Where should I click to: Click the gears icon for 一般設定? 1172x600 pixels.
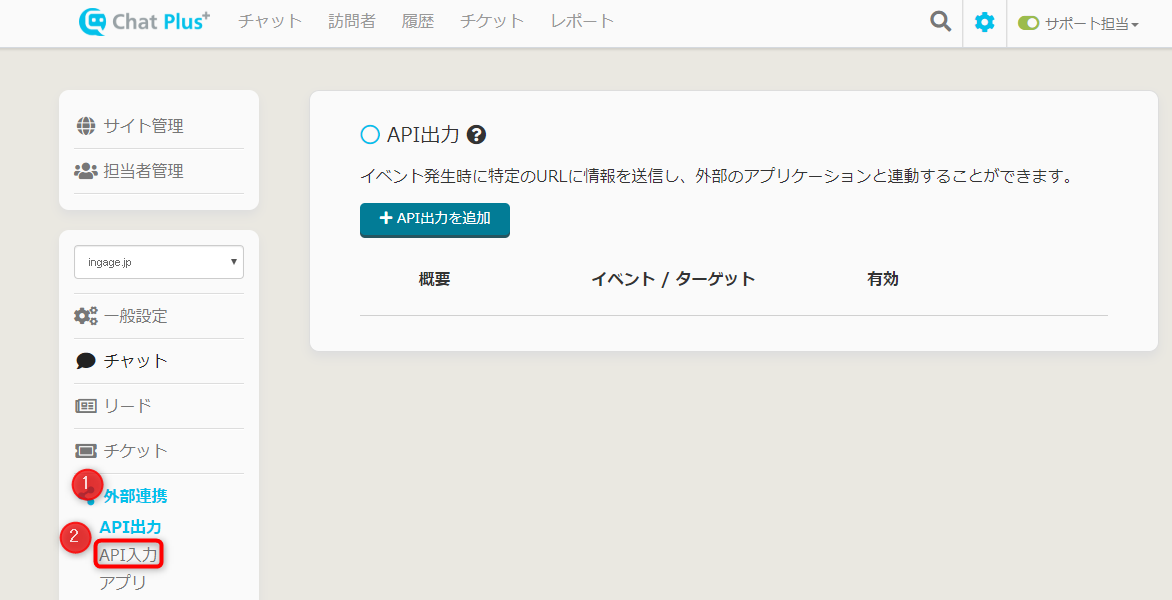coord(86,316)
